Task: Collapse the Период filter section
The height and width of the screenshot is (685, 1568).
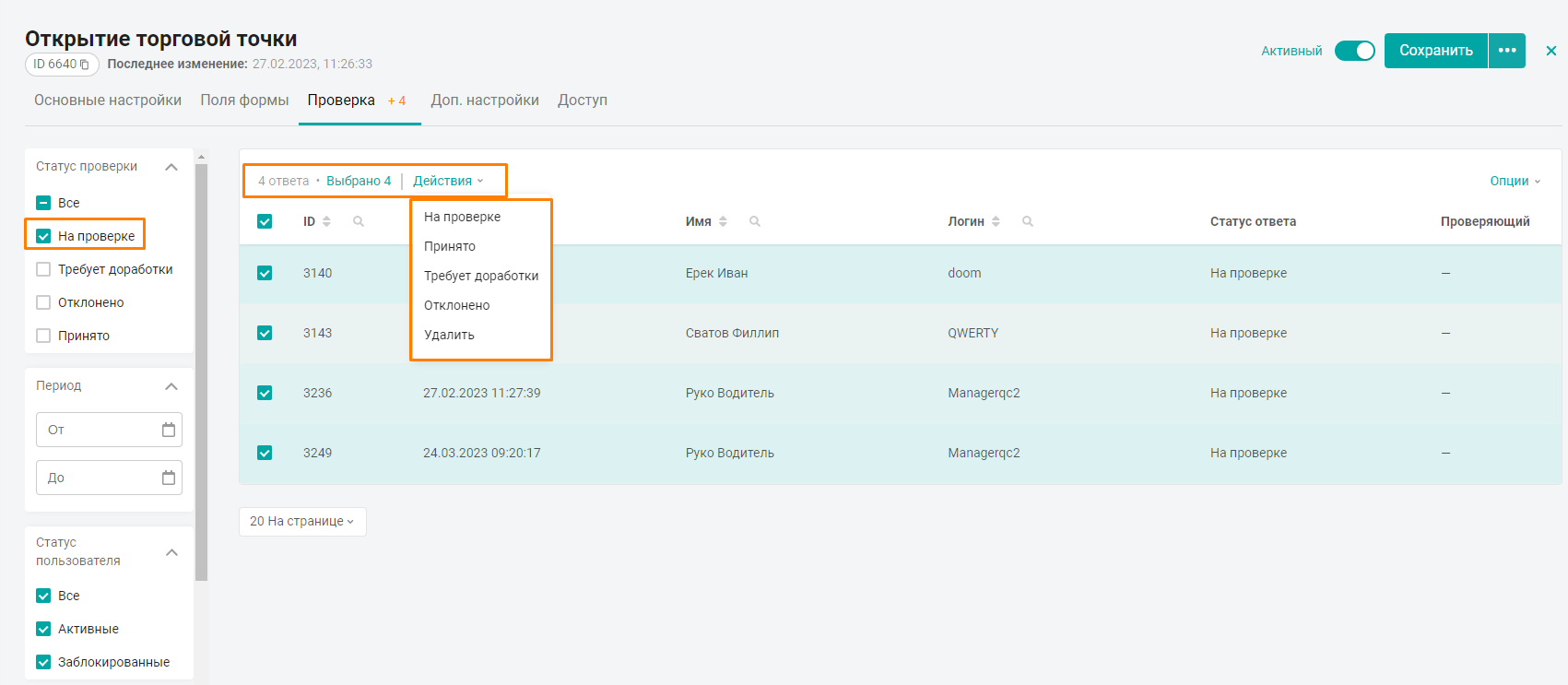Action: 171,386
